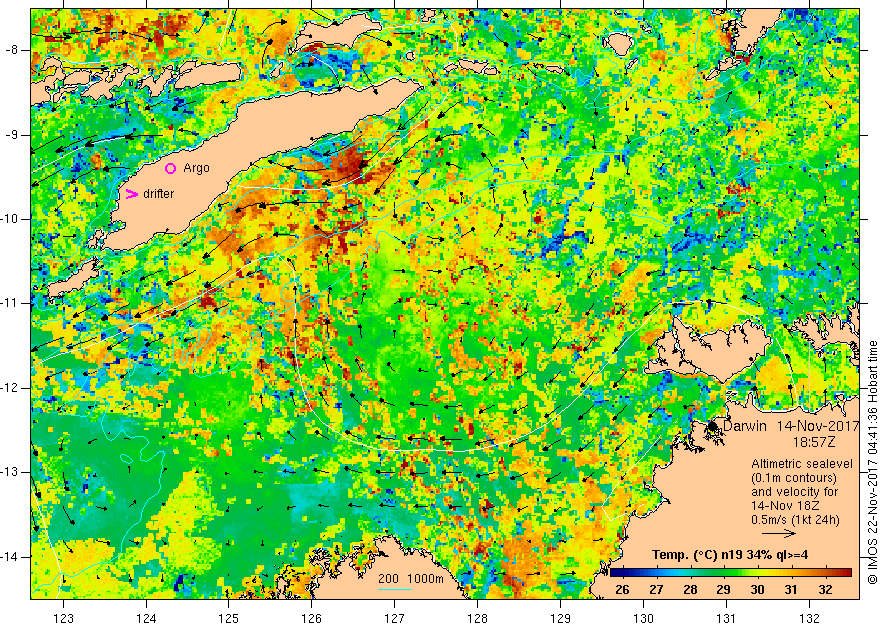This screenshot has width=880, height=630.
Task: Click latitude axis label -12
Action: pyautogui.click(x=11, y=388)
